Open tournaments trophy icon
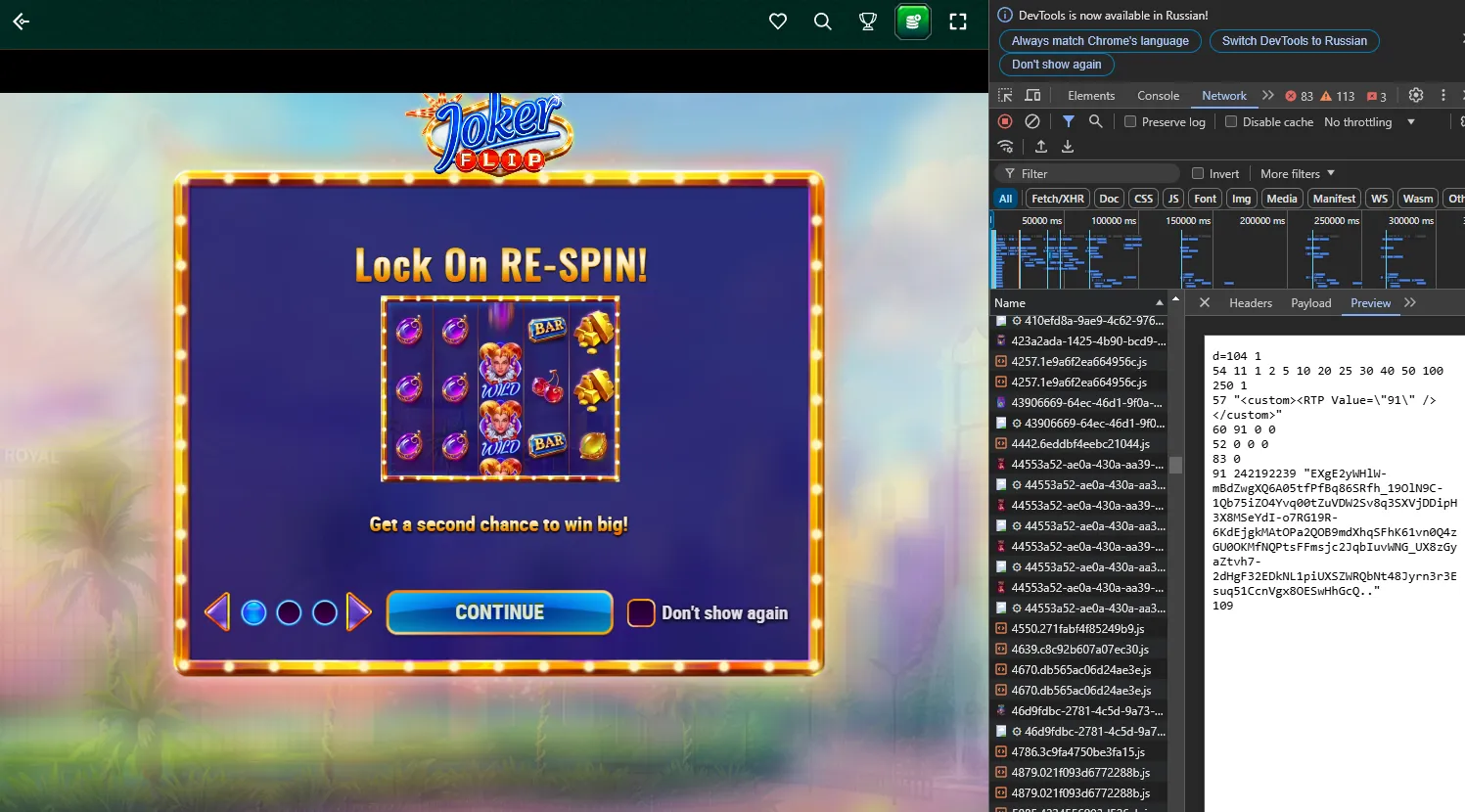 [x=868, y=22]
